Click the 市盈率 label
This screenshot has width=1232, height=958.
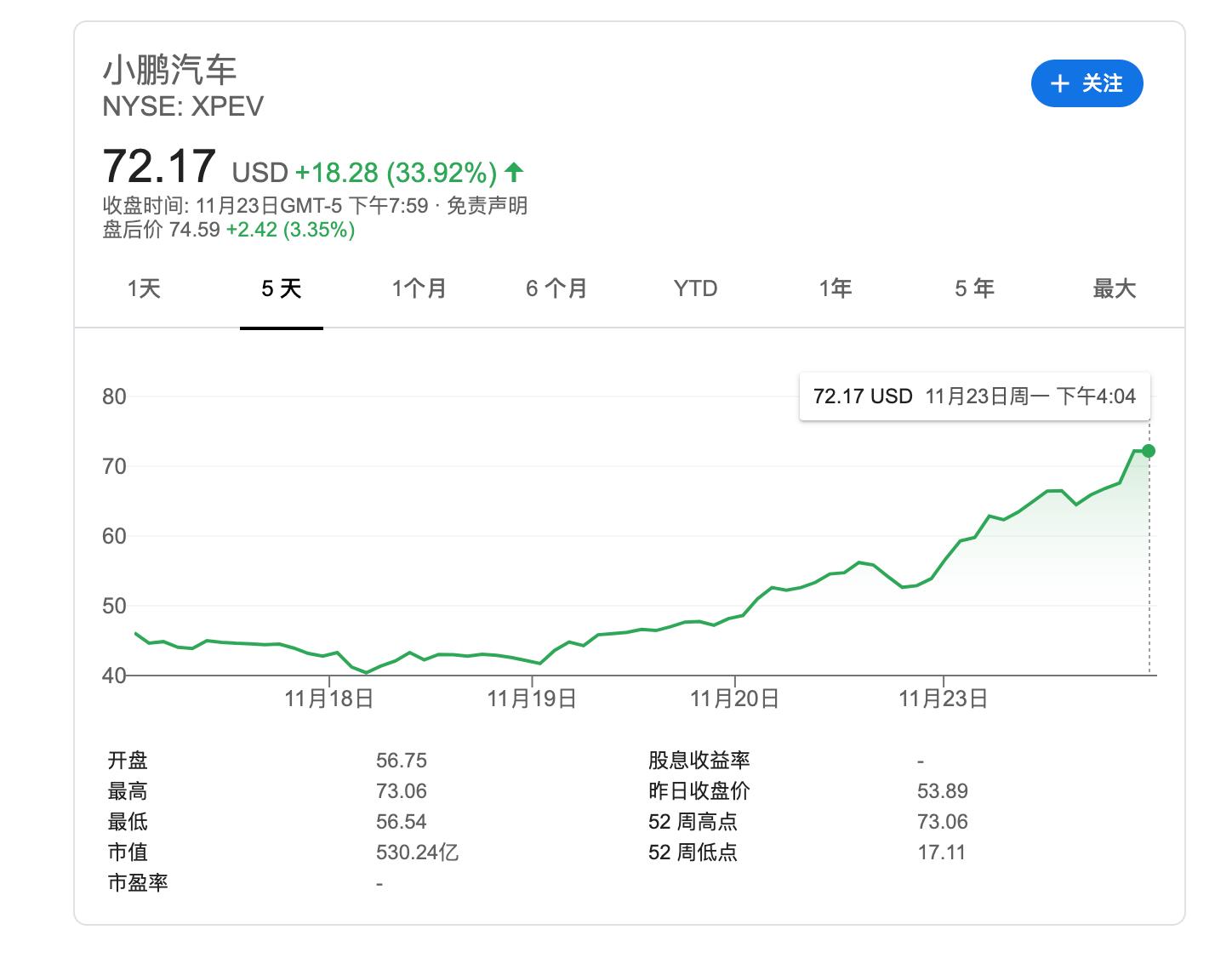(x=138, y=883)
